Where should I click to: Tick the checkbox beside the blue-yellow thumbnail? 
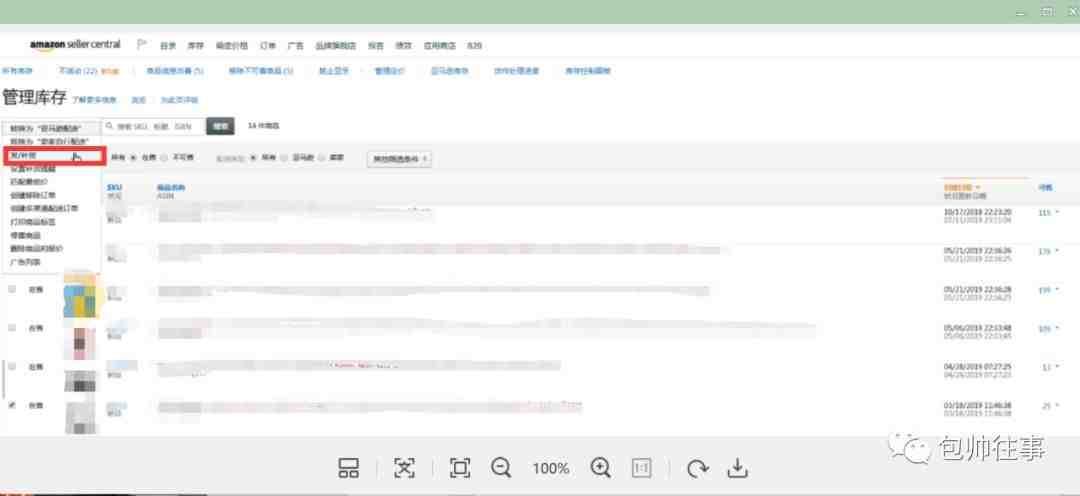[x=12, y=289]
